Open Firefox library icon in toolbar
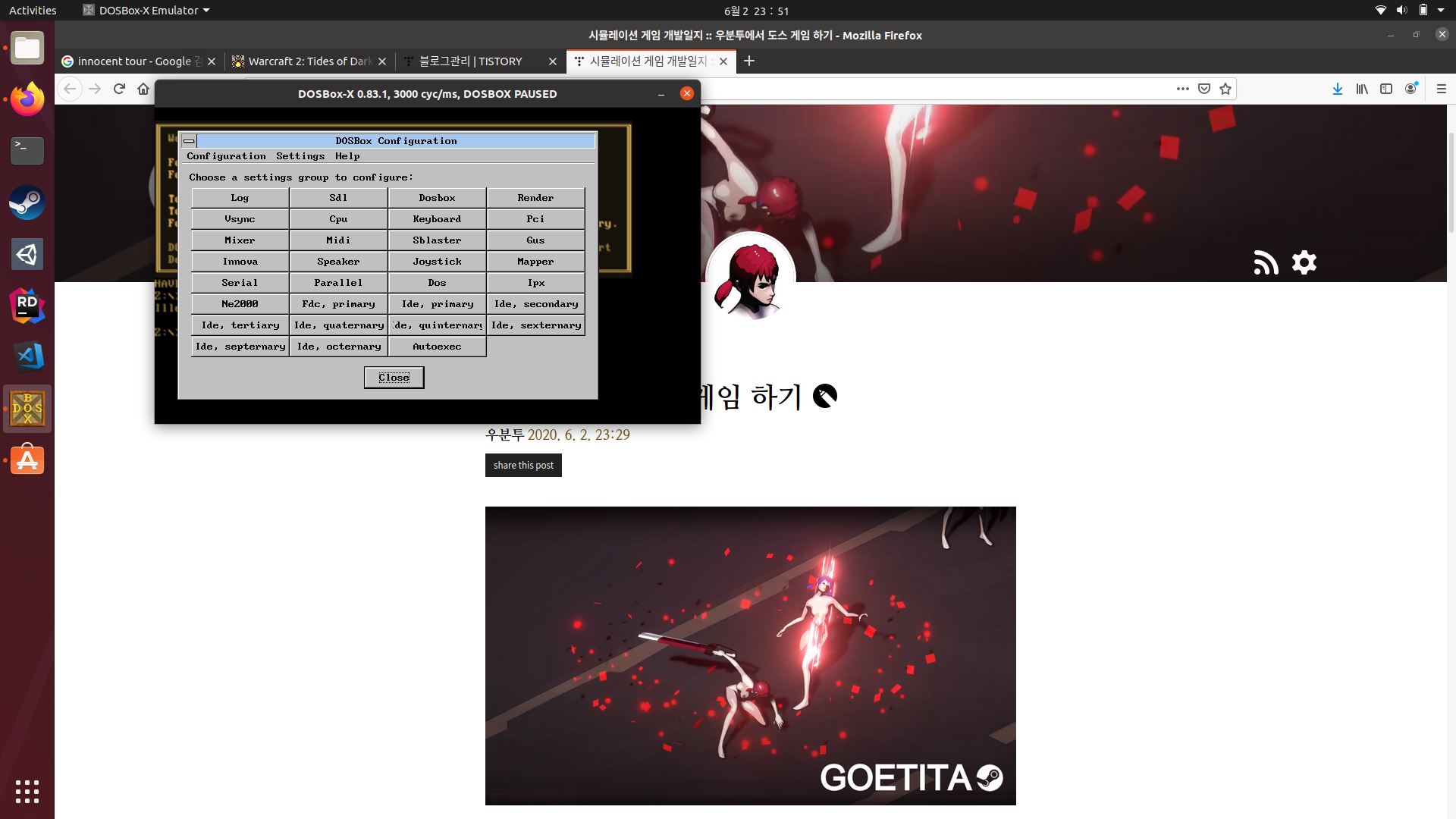Image resolution: width=1456 pixels, height=819 pixels. (1362, 89)
